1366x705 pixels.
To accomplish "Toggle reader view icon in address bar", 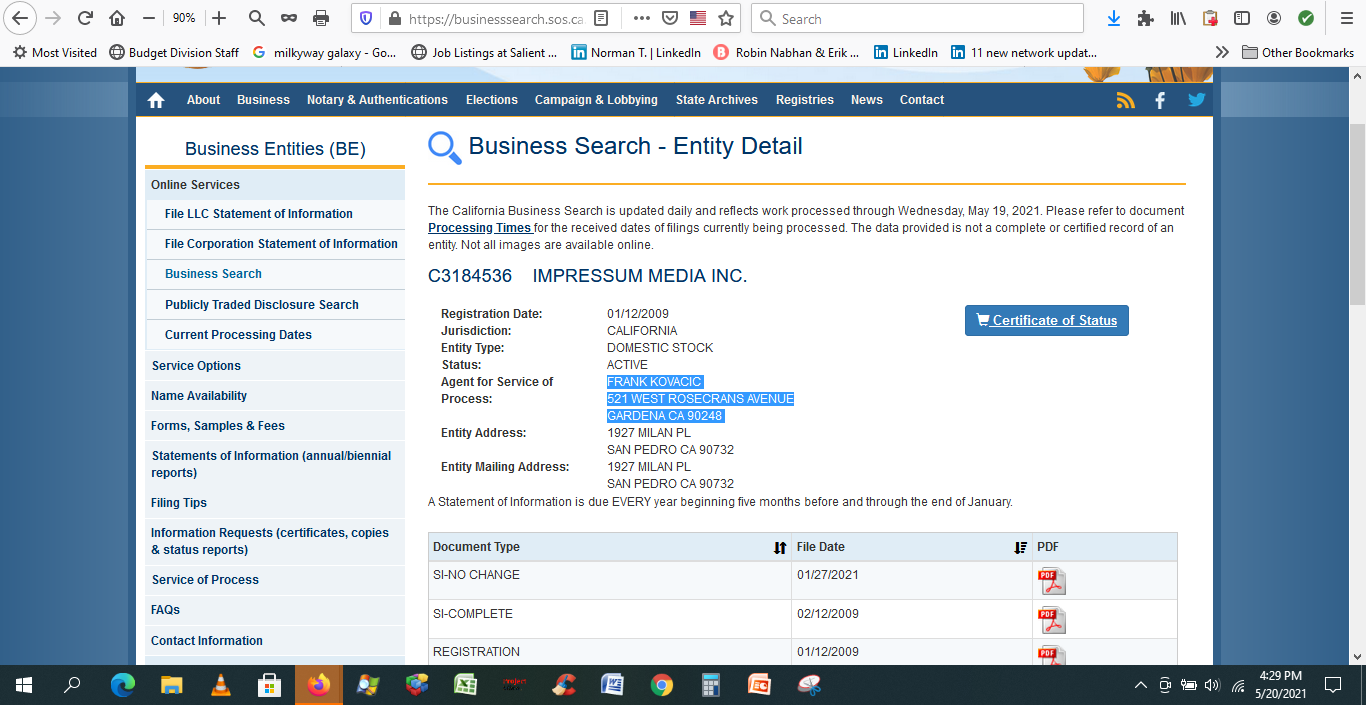I will pyautogui.click(x=600, y=18).
